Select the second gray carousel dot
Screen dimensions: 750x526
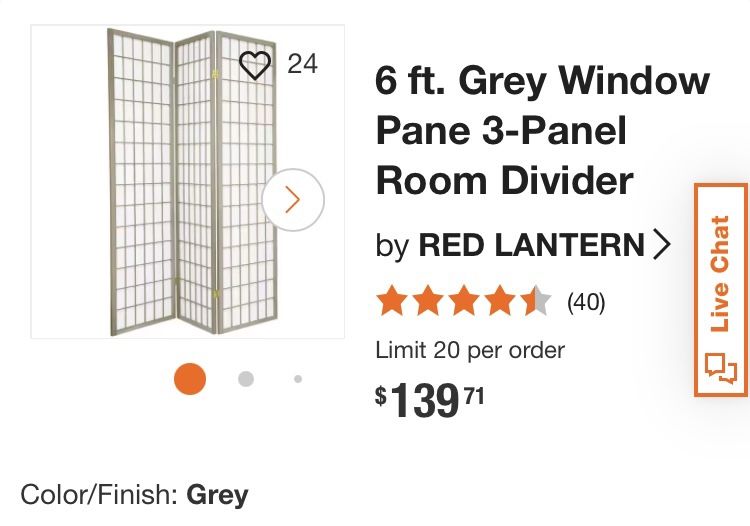point(246,379)
